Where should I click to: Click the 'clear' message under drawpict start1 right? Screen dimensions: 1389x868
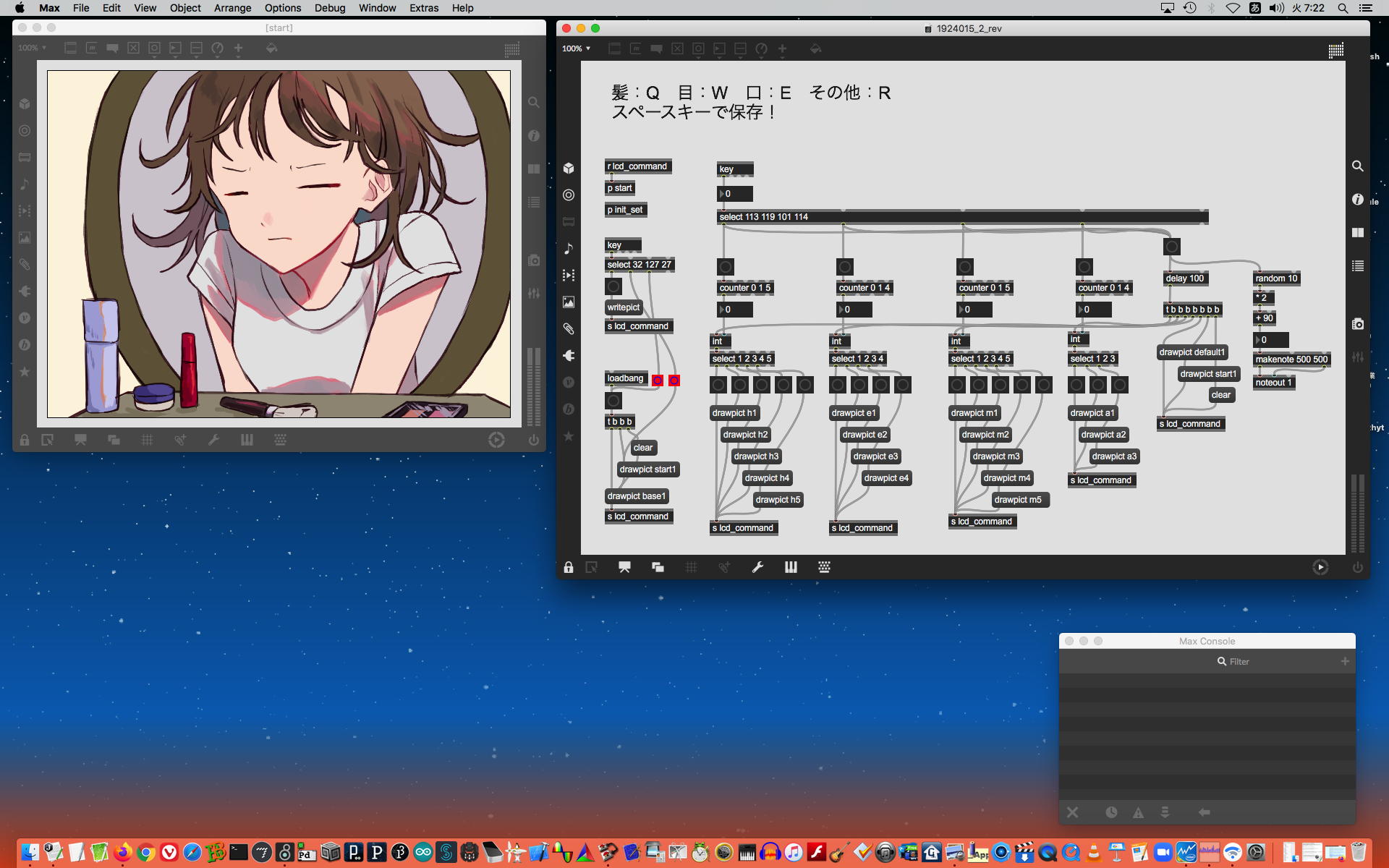point(1220,395)
